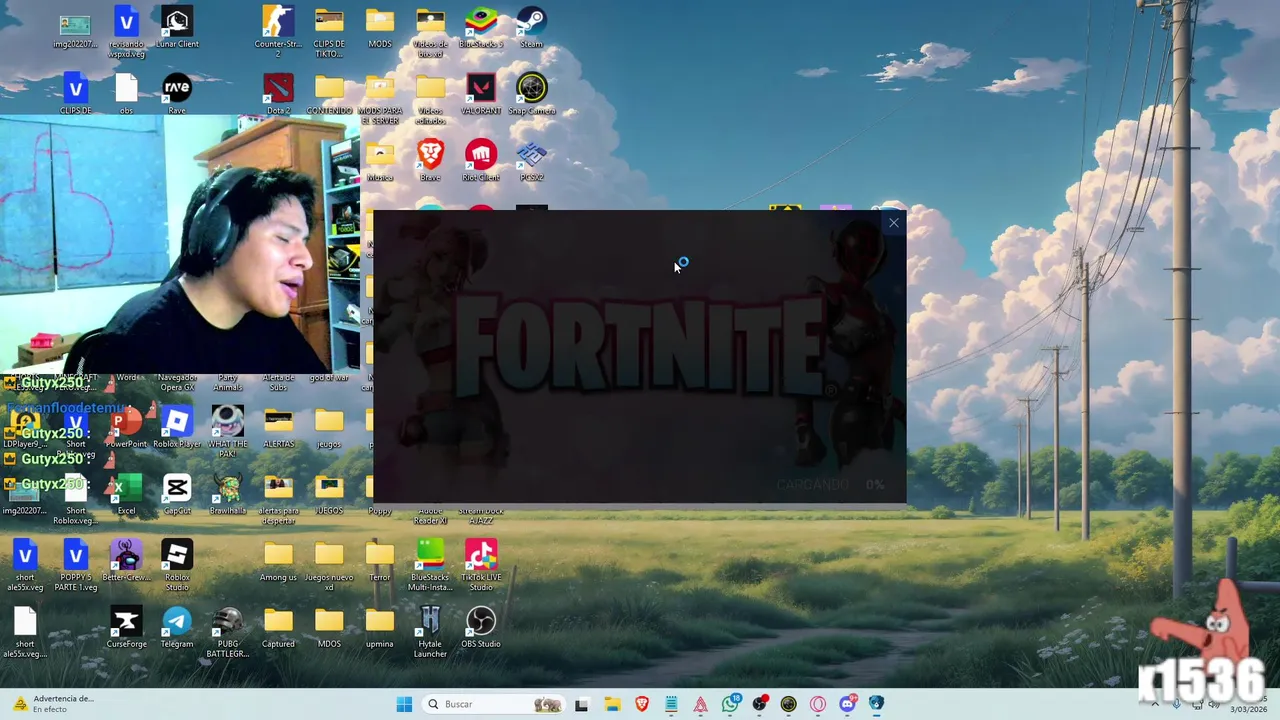Image resolution: width=1280 pixels, height=720 pixels.
Task: Select the CONTENIDO folder
Action: (329, 94)
